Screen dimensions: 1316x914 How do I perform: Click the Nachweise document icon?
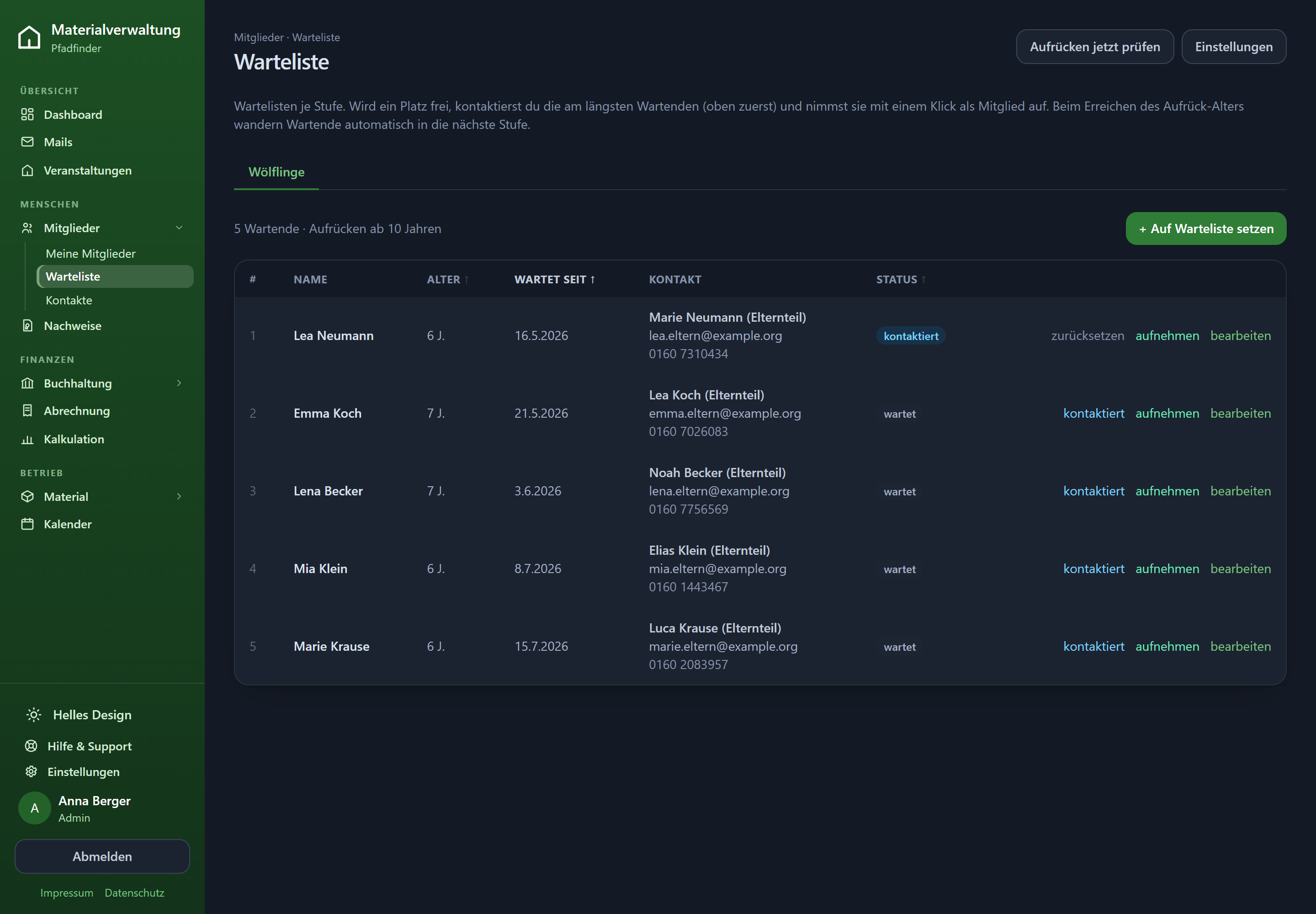click(x=27, y=325)
